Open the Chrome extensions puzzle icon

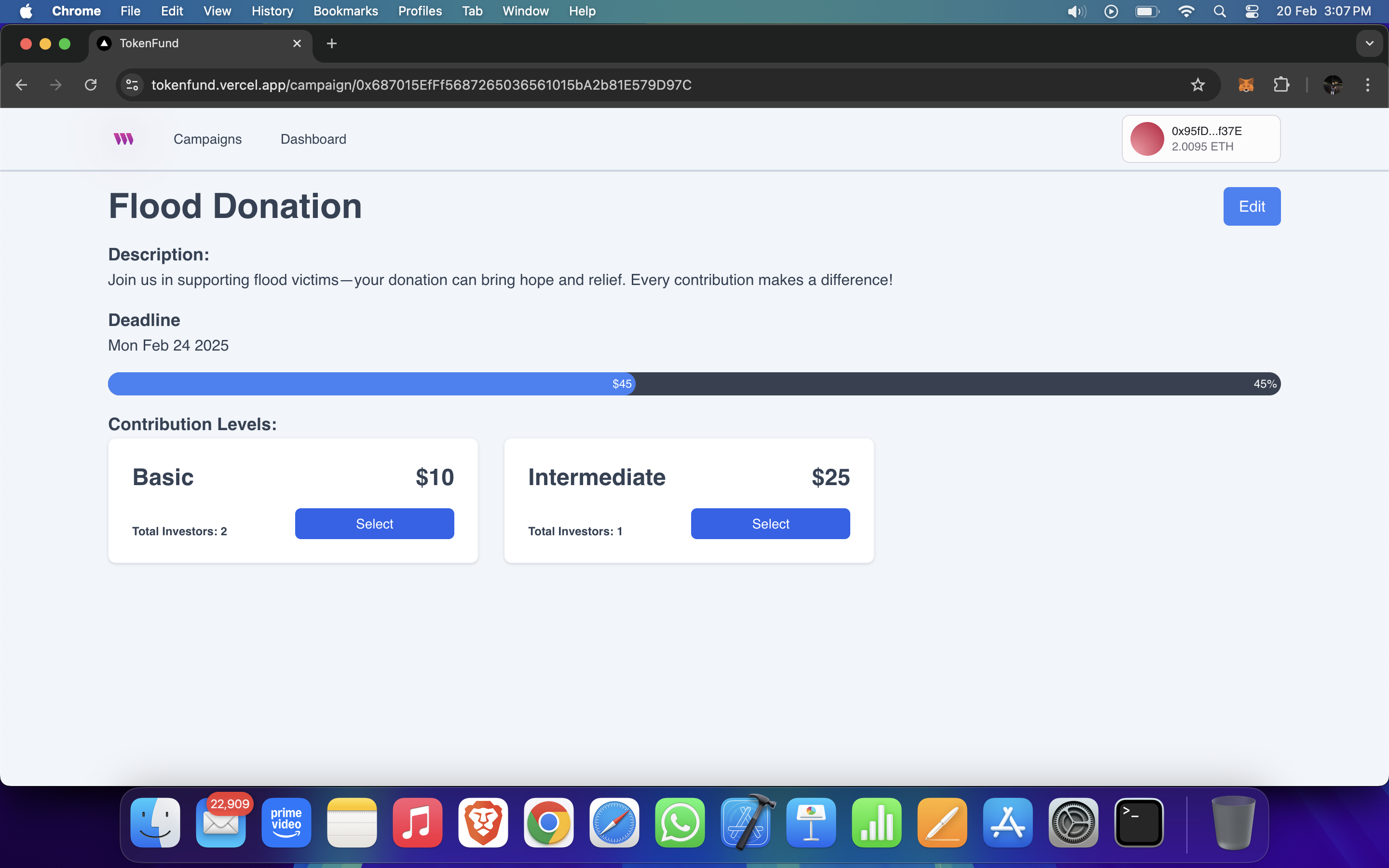1281,84
